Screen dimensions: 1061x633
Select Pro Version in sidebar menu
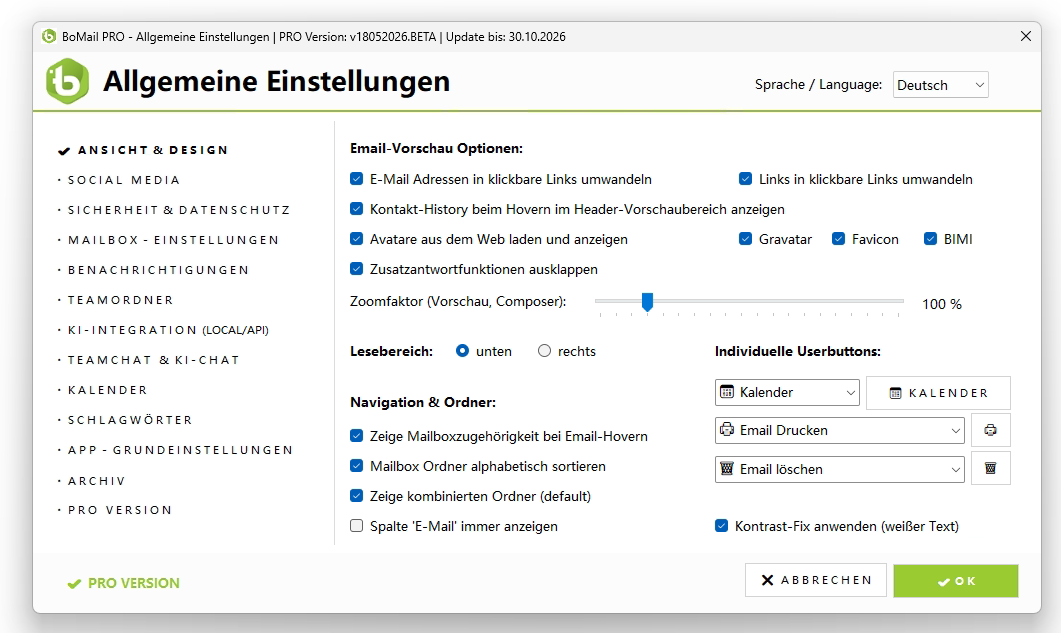(x=120, y=510)
